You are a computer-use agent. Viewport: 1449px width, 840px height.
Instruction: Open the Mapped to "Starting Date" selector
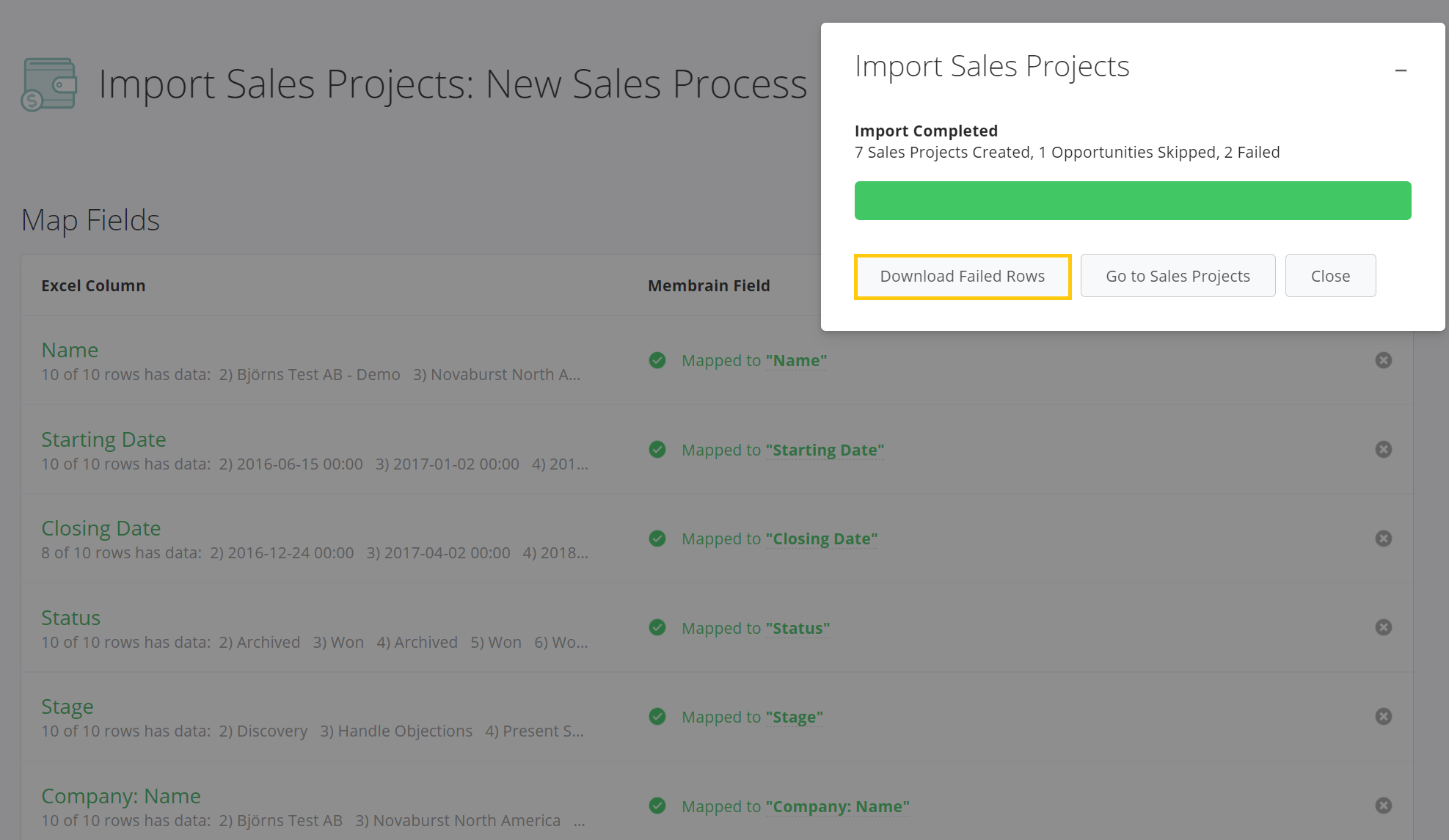pyautogui.click(x=825, y=450)
